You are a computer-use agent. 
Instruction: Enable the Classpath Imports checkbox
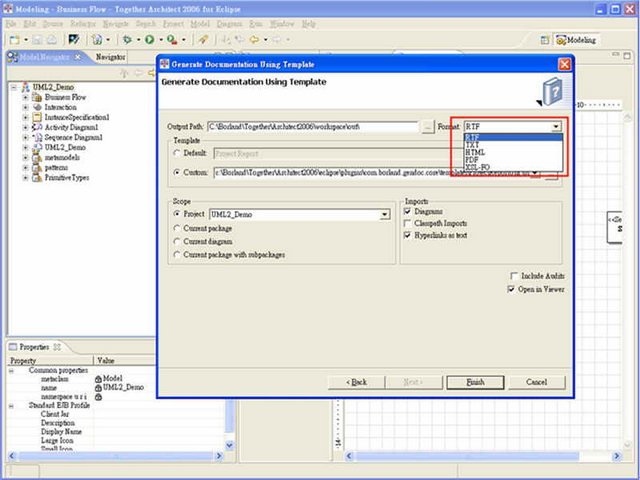tap(407, 223)
